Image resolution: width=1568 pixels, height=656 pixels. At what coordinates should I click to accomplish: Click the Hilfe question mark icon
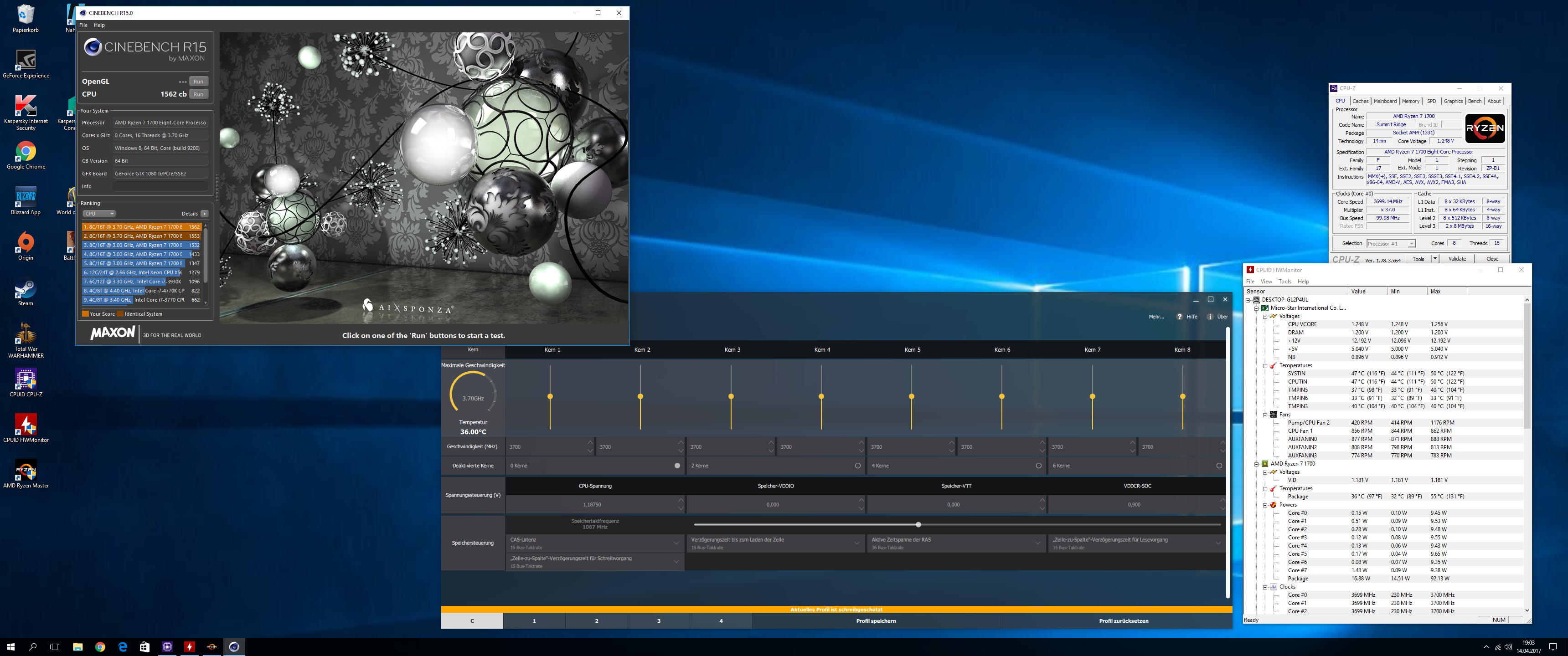[x=1180, y=317]
